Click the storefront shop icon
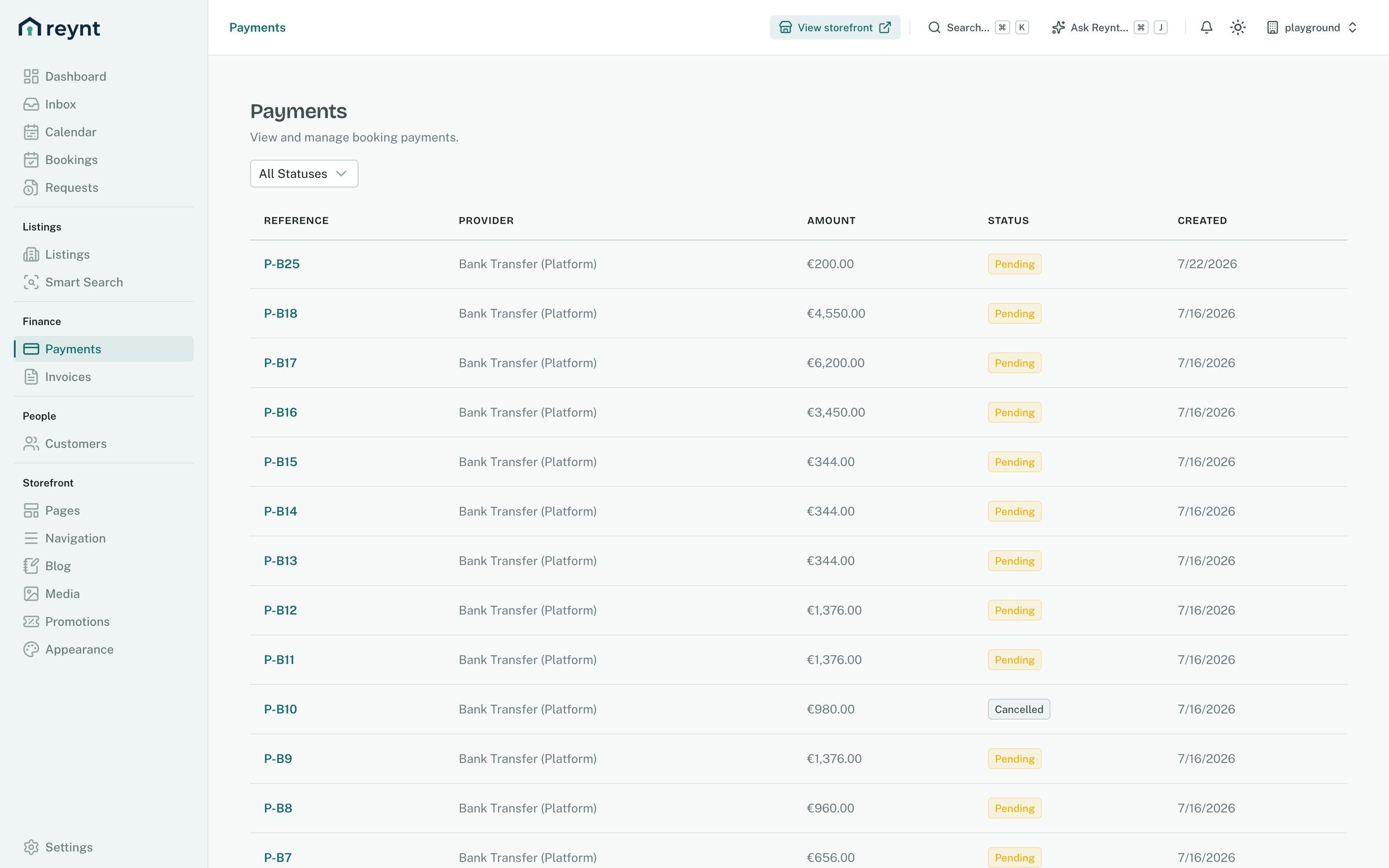The image size is (1389, 868). (785, 28)
